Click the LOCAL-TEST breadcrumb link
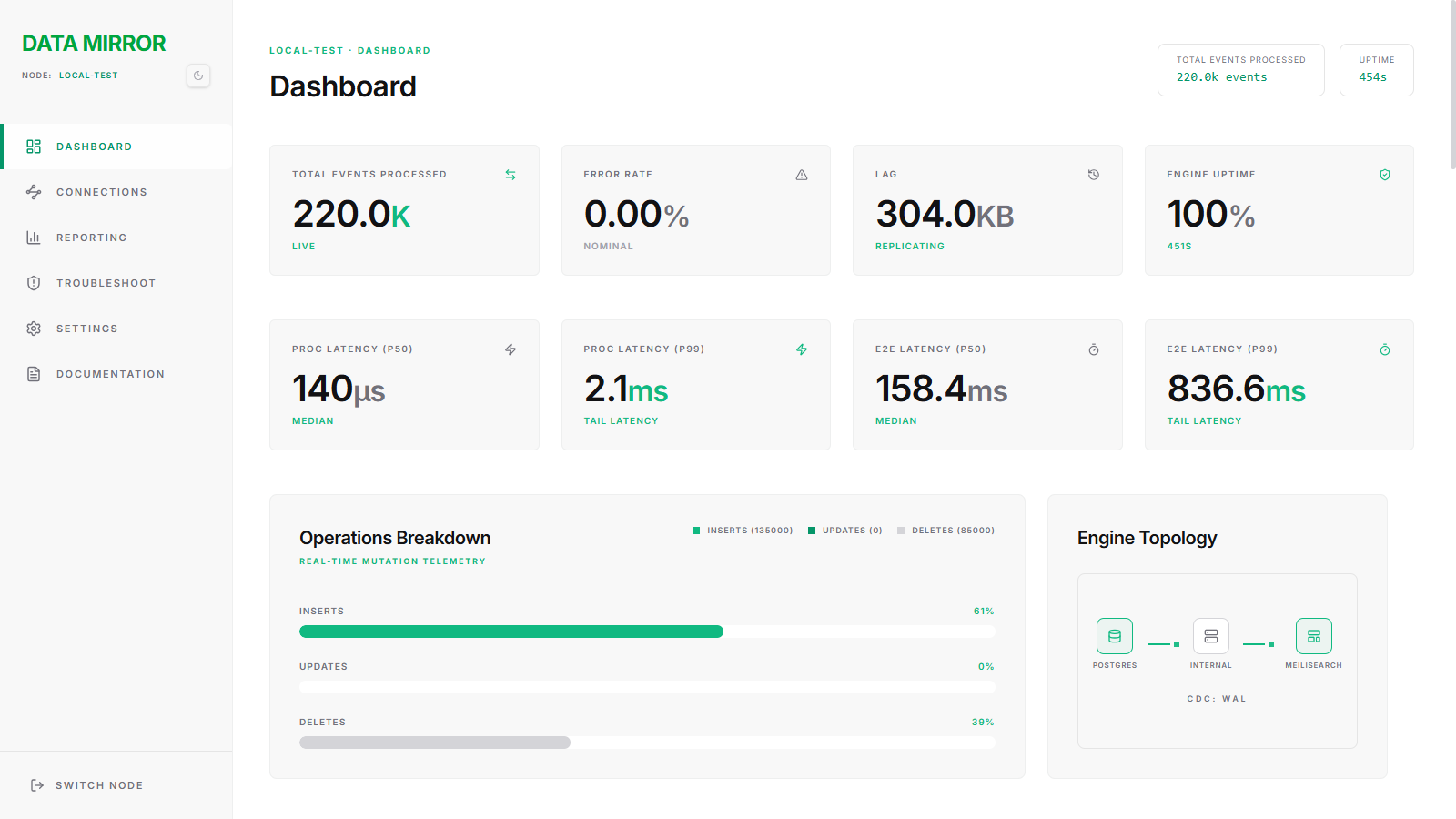This screenshot has height=819, width=1456. (307, 51)
